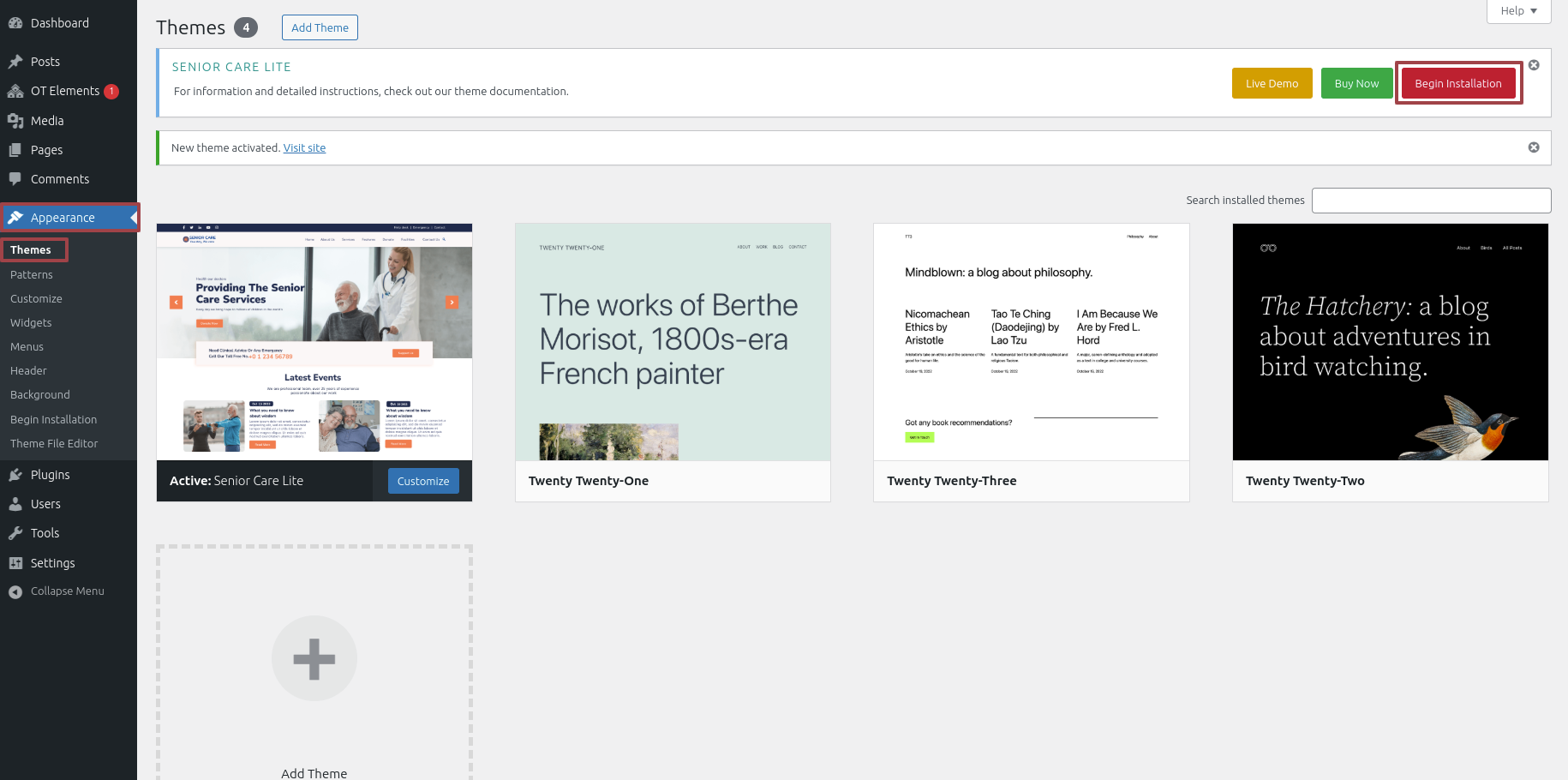
Task: Click the plus icon to add theme
Action: pyautogui.click(x=314, y=658)
